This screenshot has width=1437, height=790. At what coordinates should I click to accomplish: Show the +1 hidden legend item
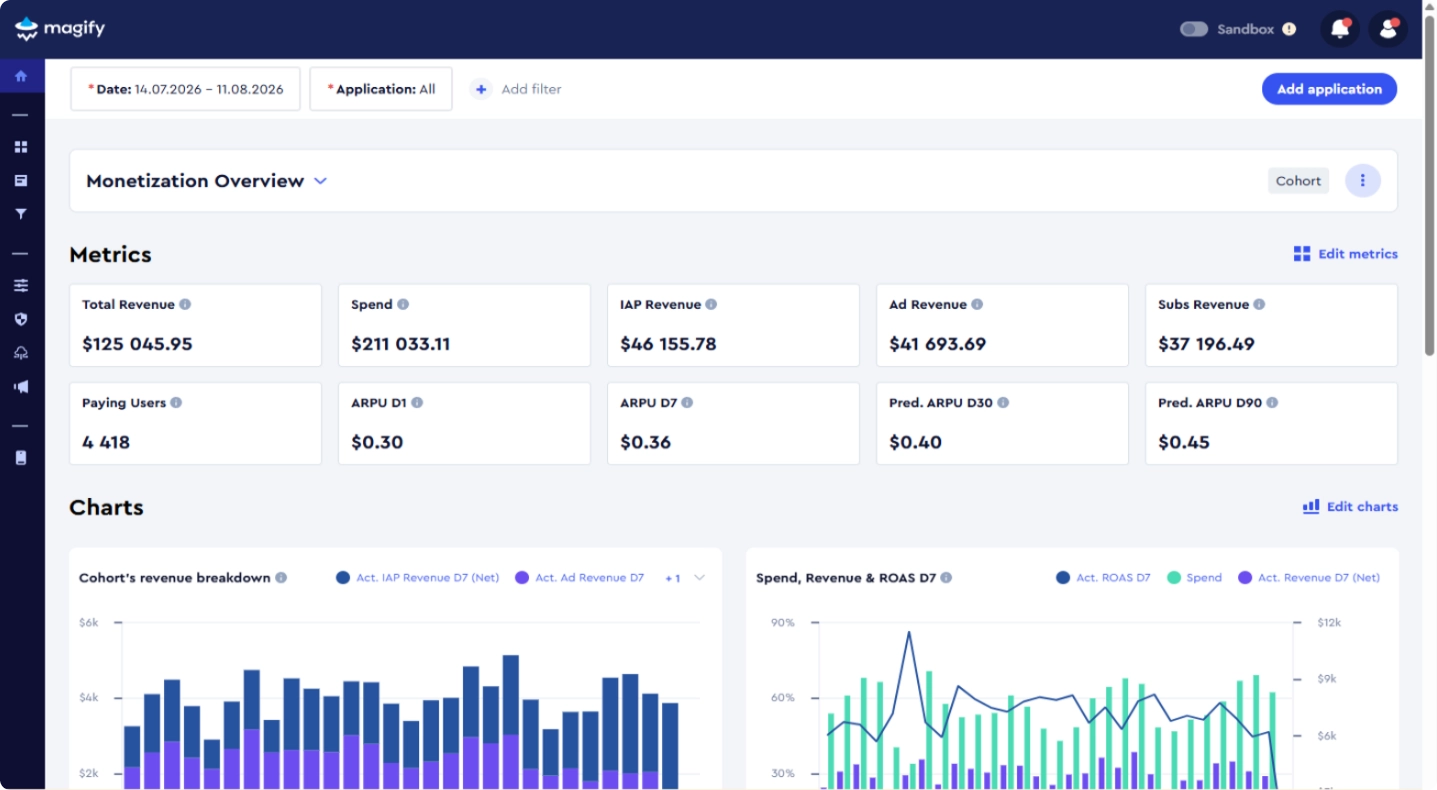(x=673, y=578)
